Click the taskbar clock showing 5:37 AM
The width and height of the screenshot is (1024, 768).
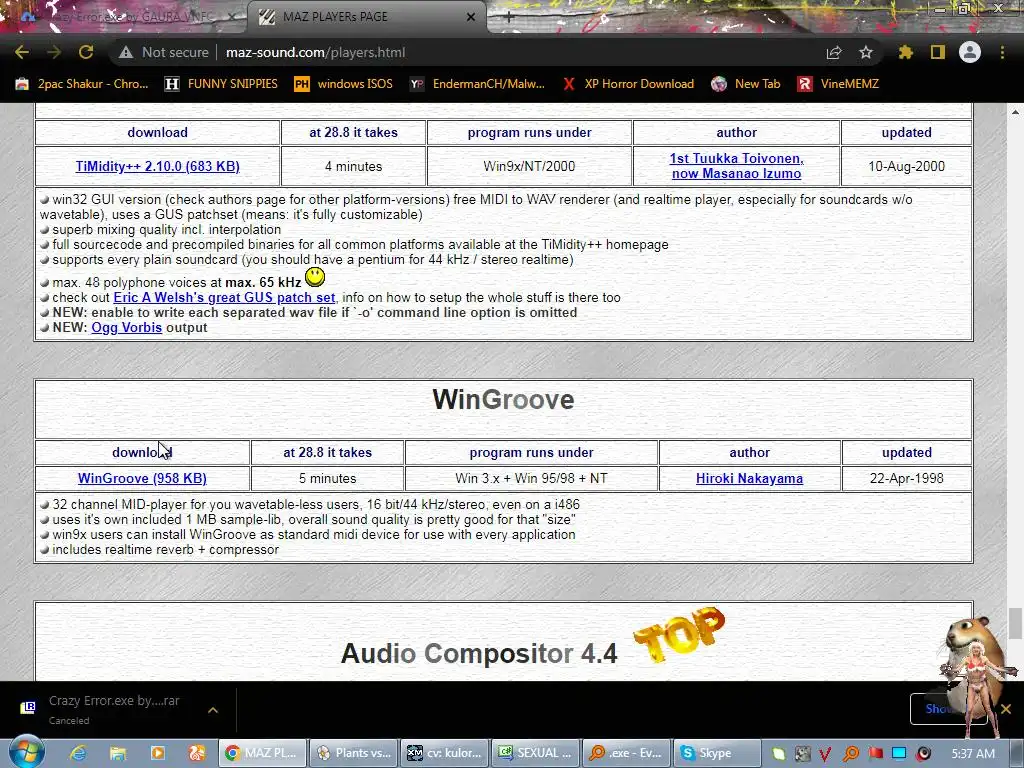[x=973, y=754]
